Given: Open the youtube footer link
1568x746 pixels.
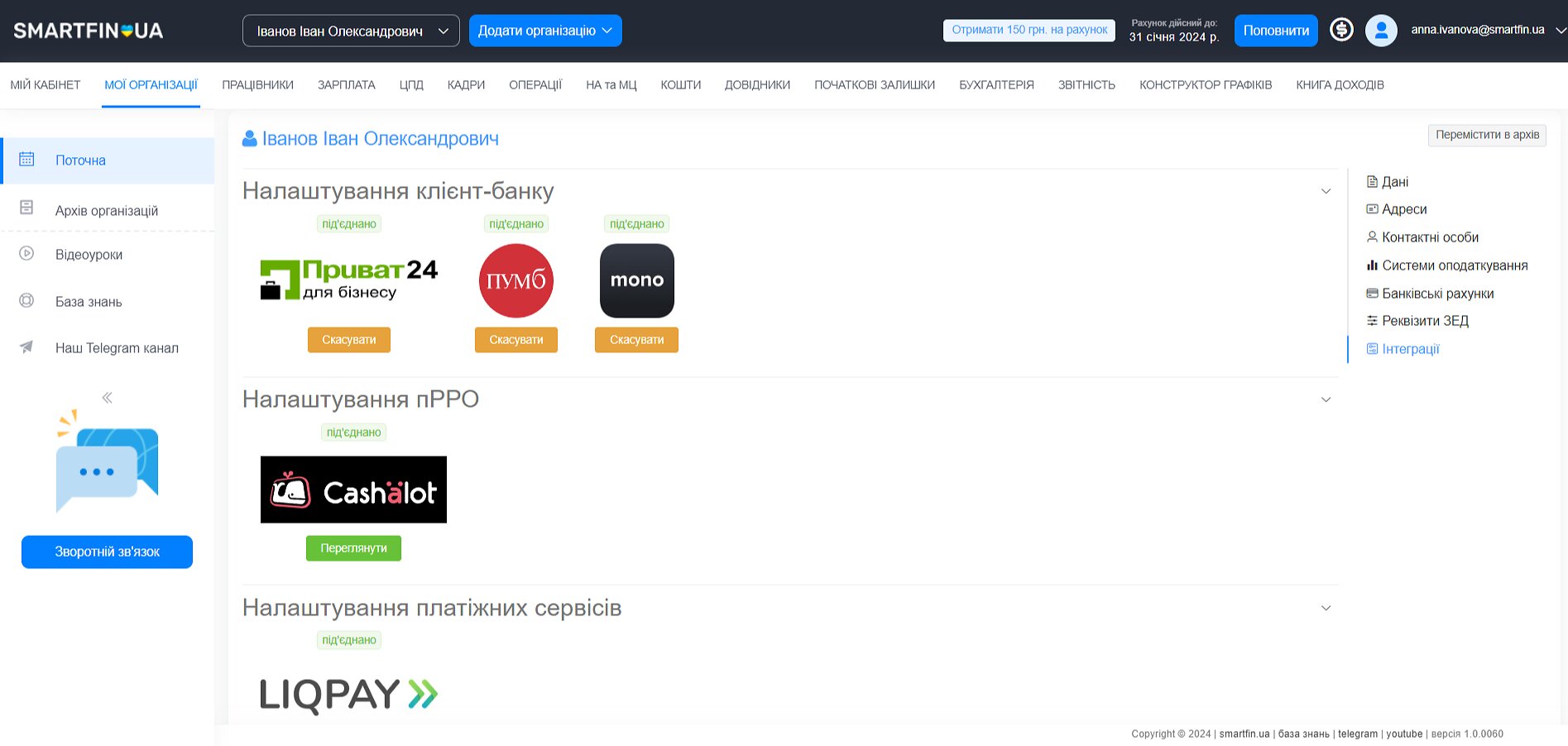Looking at the screenshot, I should click(x=1404, y=734).
